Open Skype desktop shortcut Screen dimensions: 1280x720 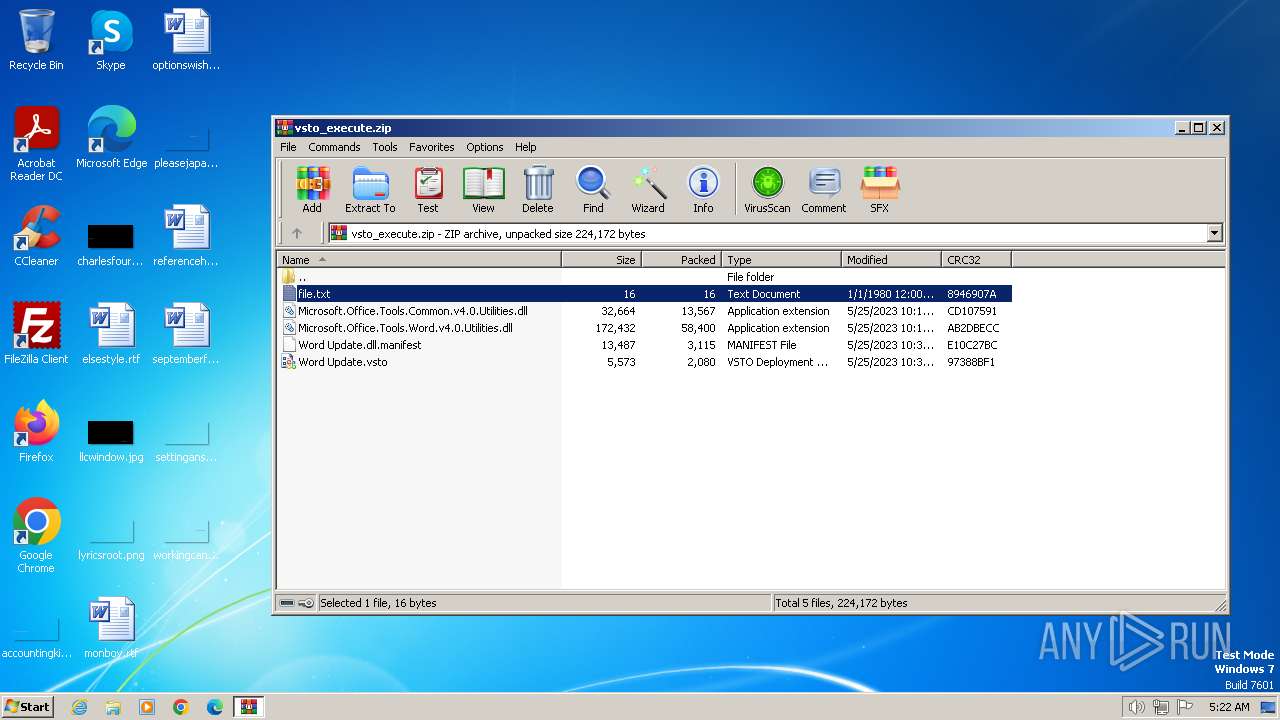coord(110,40)
